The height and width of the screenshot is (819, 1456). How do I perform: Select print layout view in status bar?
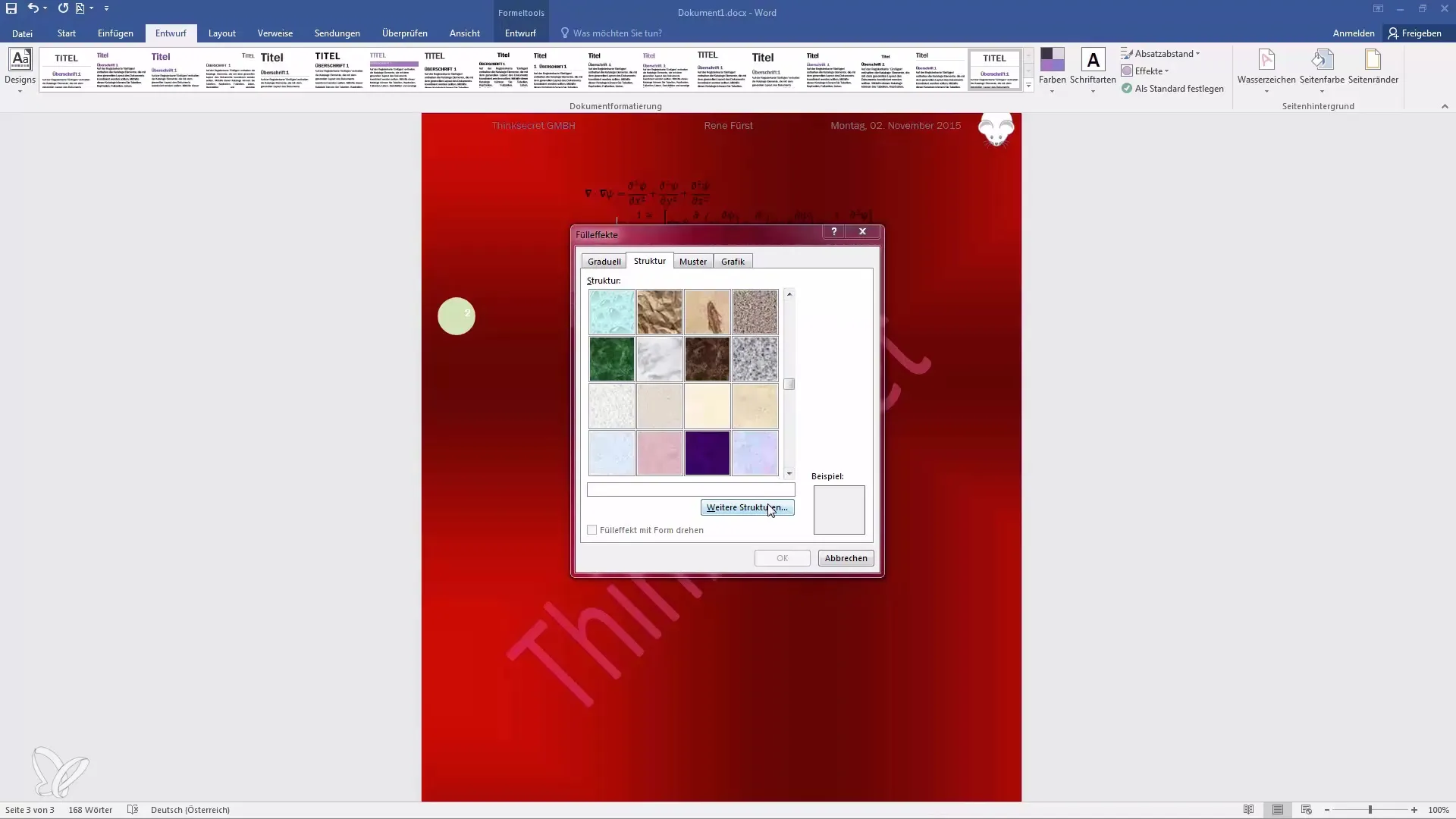pos(1278,810)
